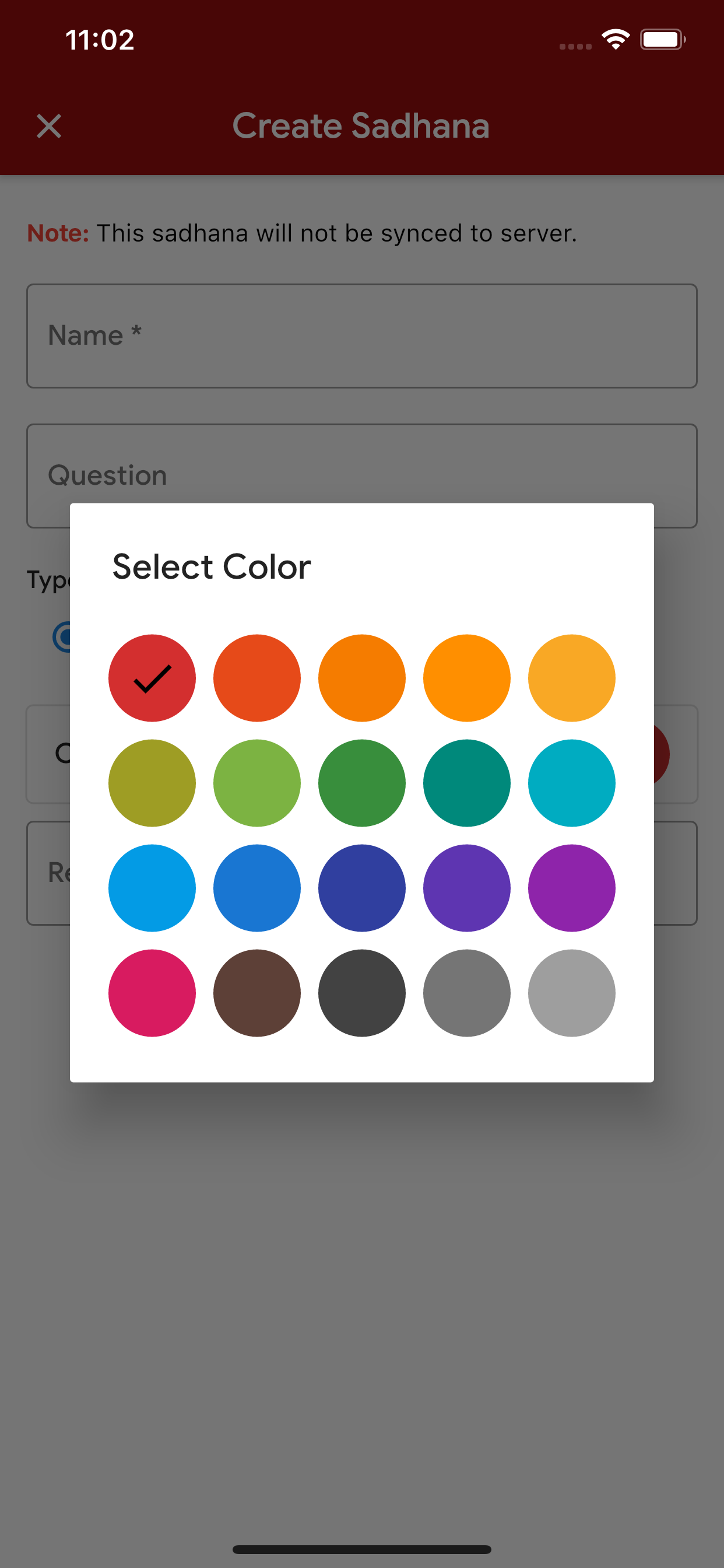Viewport: 724px width, 1568px height.
Task: Pick the deep orange color circle
Action: [x=256, y=678]
